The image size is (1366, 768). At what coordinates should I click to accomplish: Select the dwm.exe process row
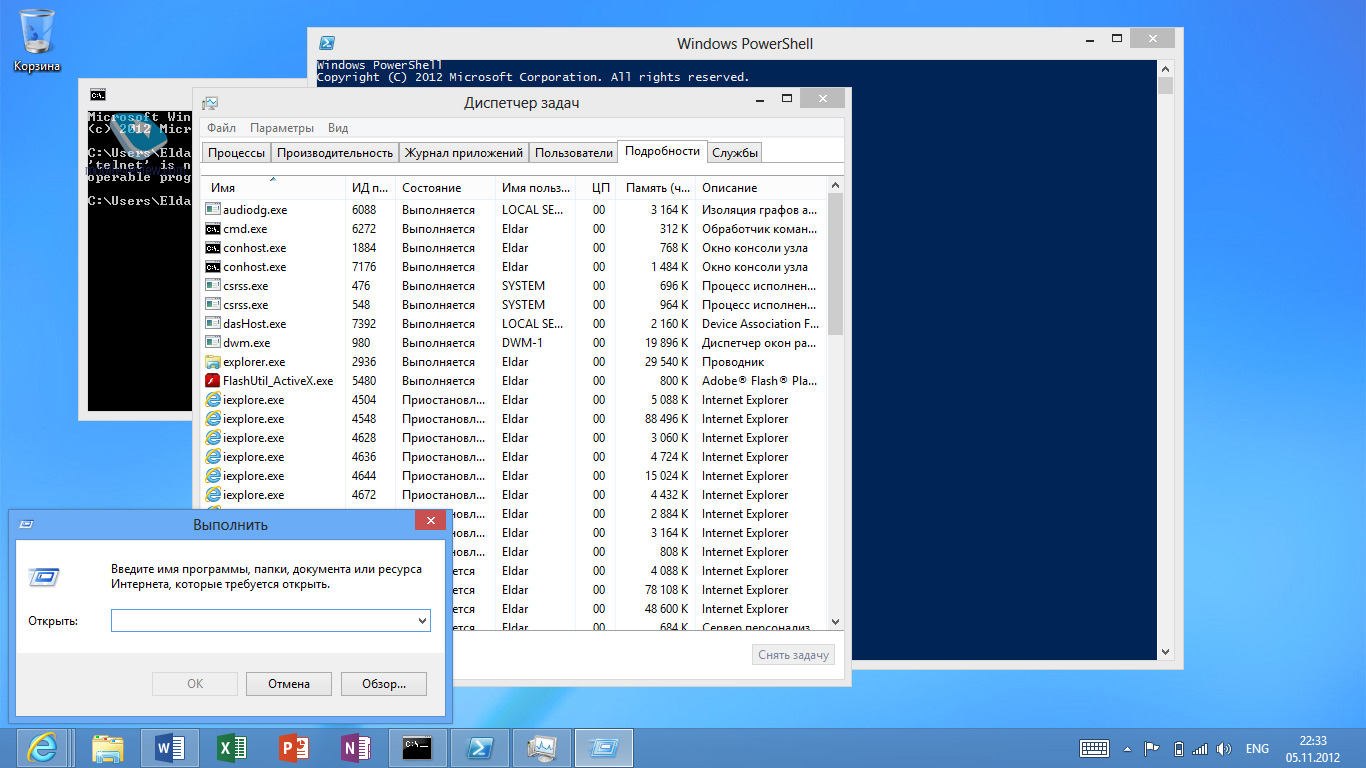point(515,343)
